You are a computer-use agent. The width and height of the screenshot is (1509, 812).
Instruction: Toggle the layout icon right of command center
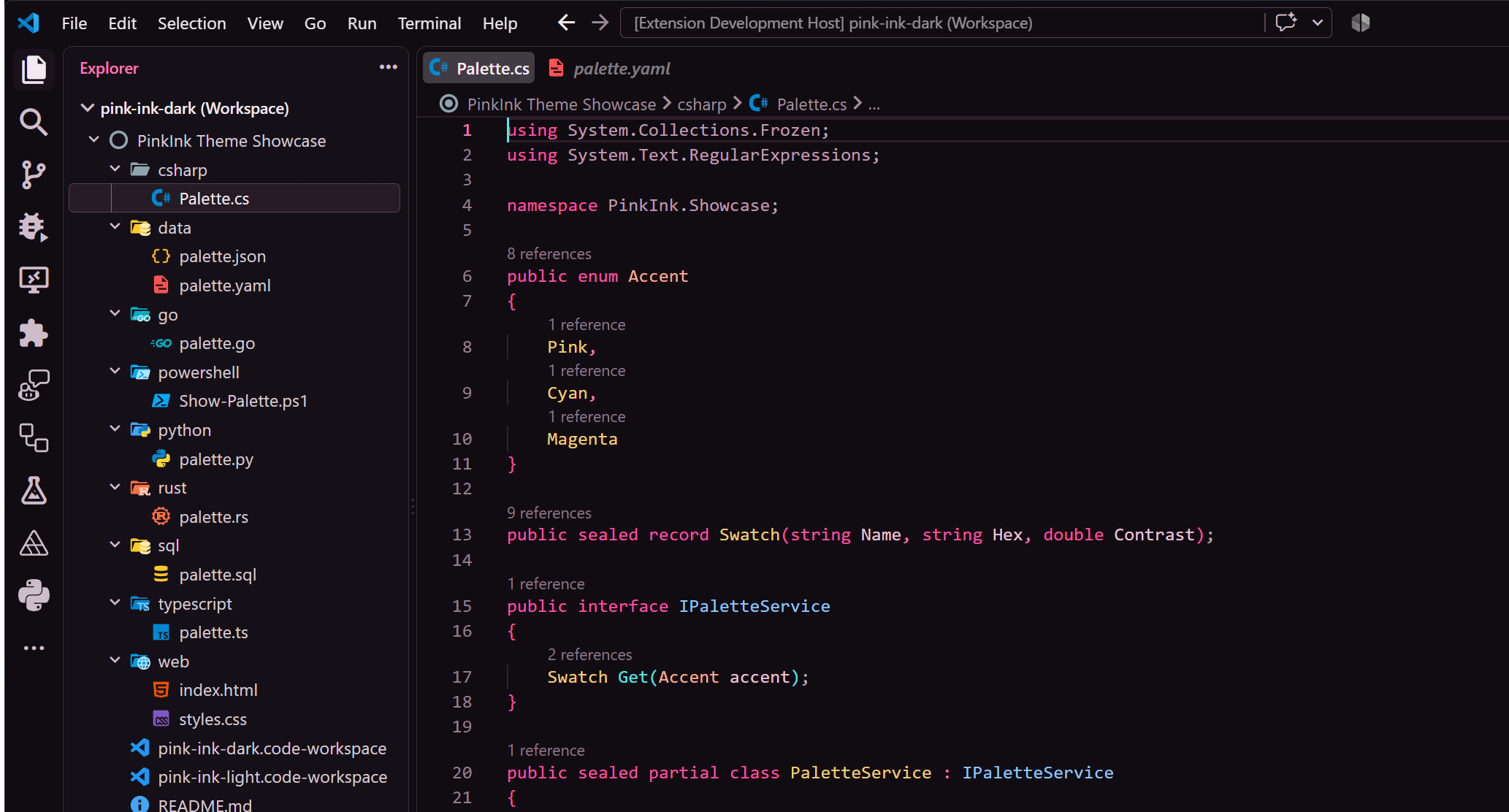(x=1360, y=23)
